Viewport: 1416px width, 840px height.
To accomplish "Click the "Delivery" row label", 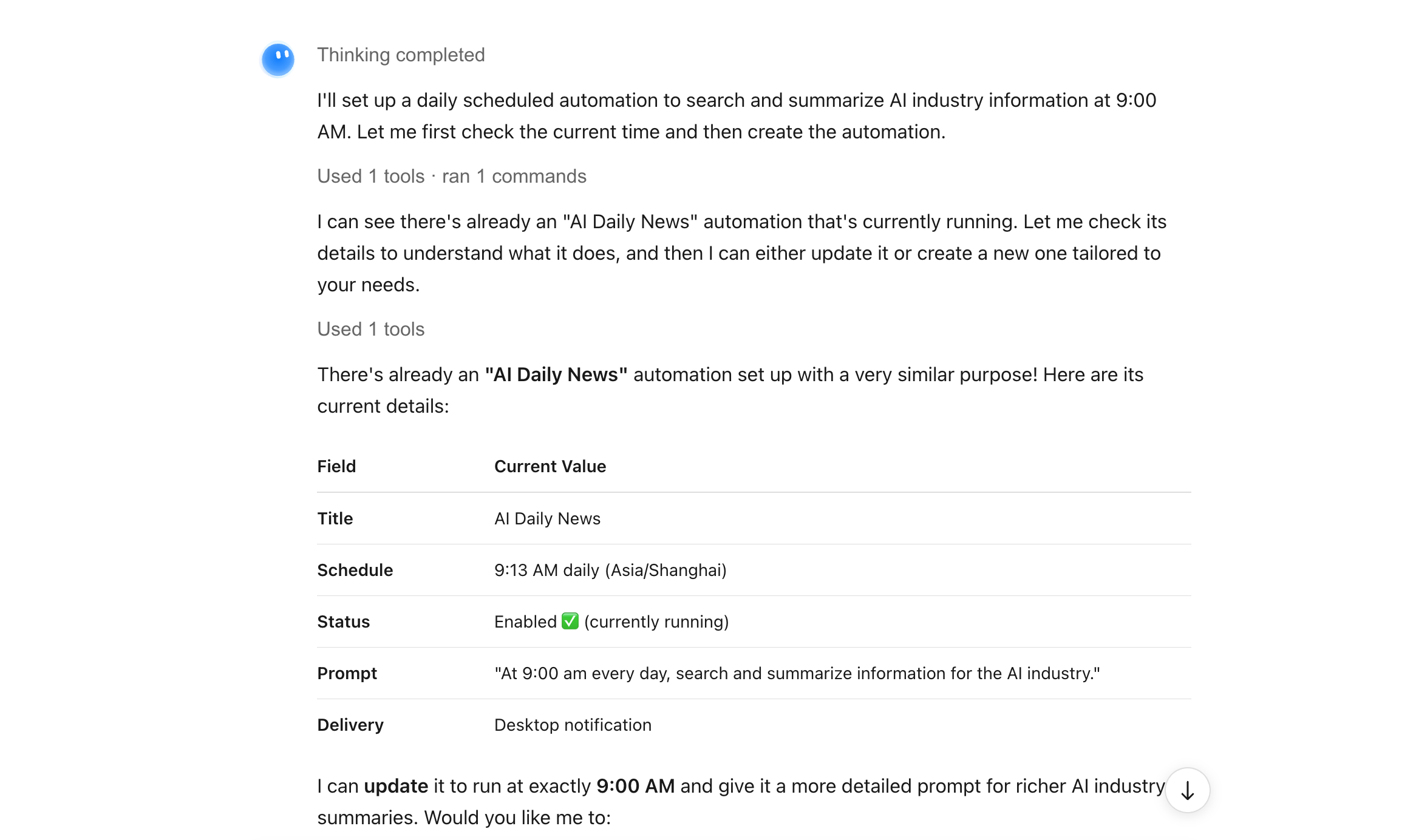I will 350,725.
